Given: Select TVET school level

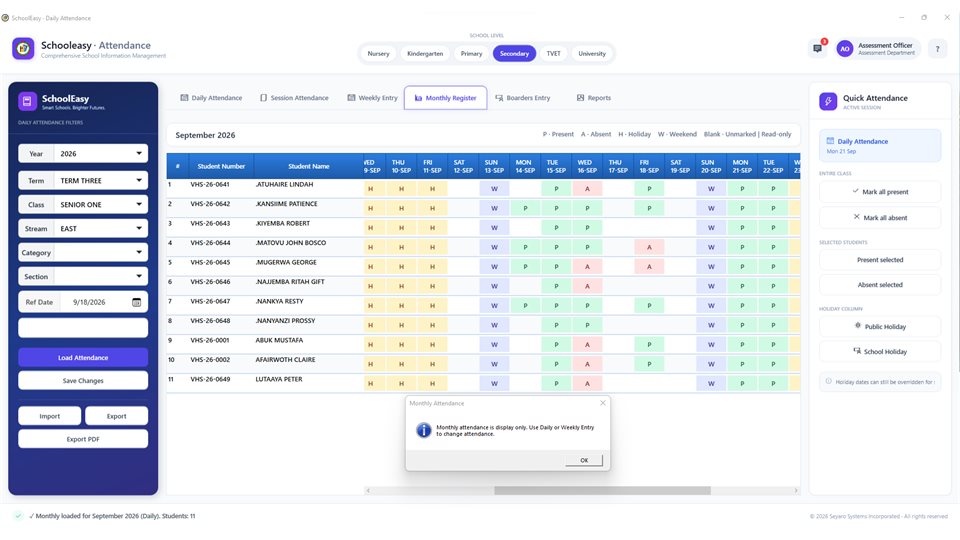Looking at the screenshot, I should (x=553, y=54).
